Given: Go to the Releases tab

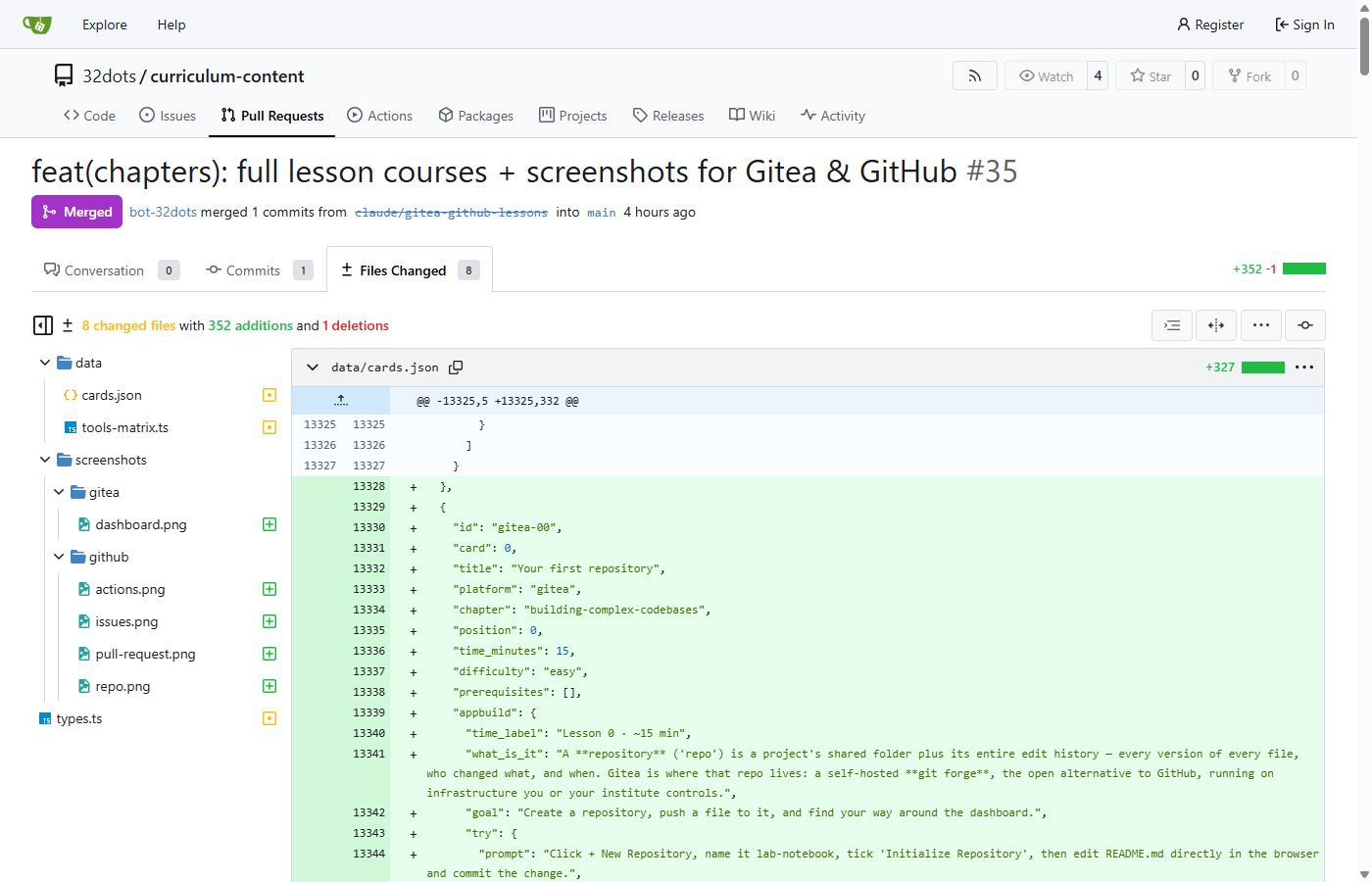Looking at the screenshot, I should point(668,116).
